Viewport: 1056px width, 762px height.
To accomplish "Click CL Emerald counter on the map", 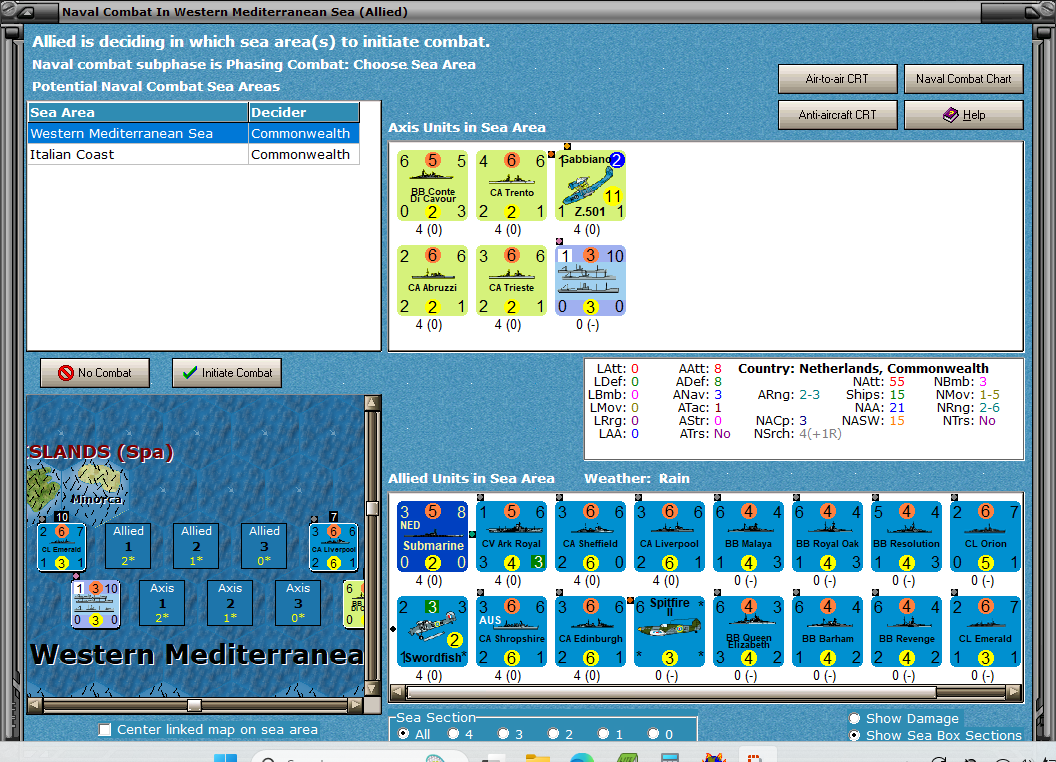I will pyautogui.click(x=61, y=547).
